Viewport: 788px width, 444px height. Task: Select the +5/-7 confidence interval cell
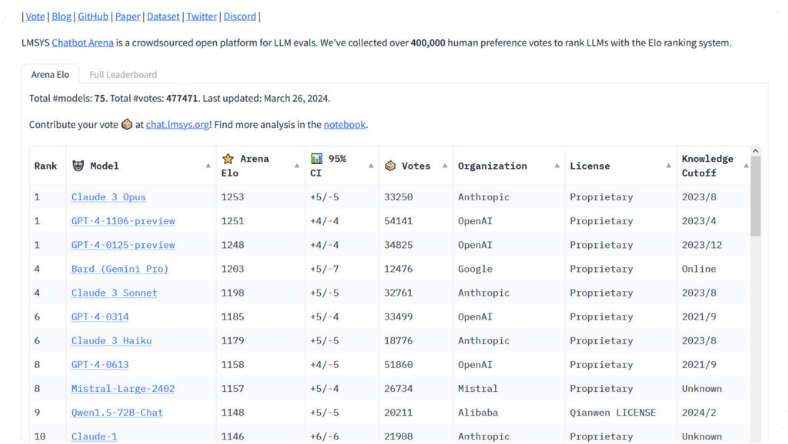pyautogui.click(x=342, y=269)
